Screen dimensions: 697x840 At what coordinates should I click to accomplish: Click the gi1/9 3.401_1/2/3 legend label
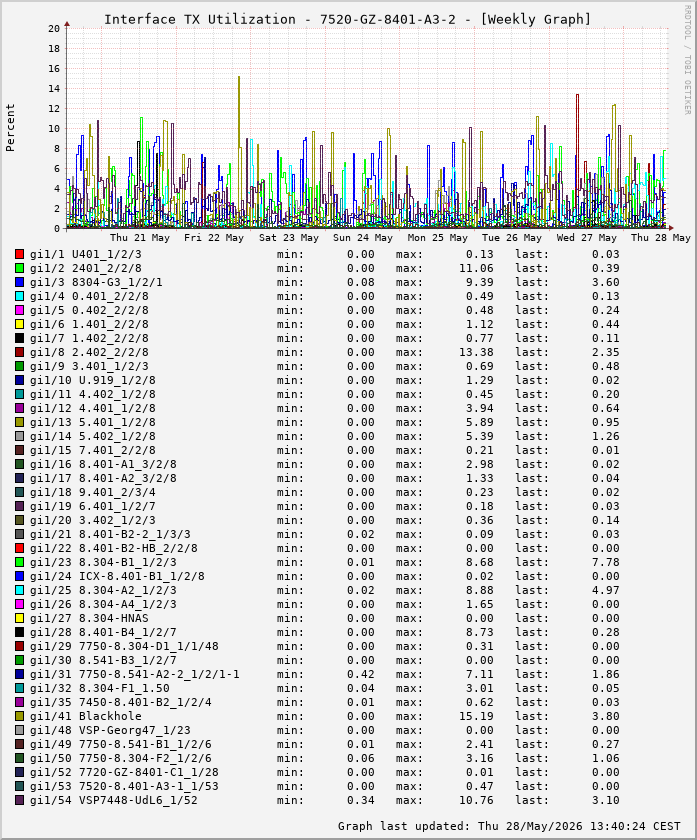coord(89,366)
